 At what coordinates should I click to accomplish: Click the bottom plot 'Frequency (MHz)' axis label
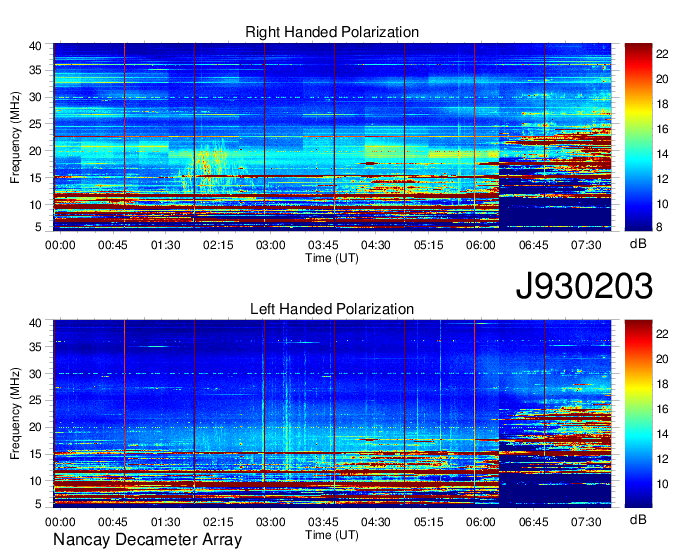(15, 414)
